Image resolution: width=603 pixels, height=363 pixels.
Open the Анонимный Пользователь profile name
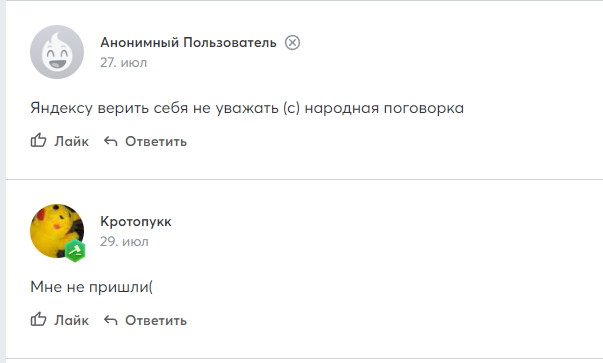click(188, 42)
